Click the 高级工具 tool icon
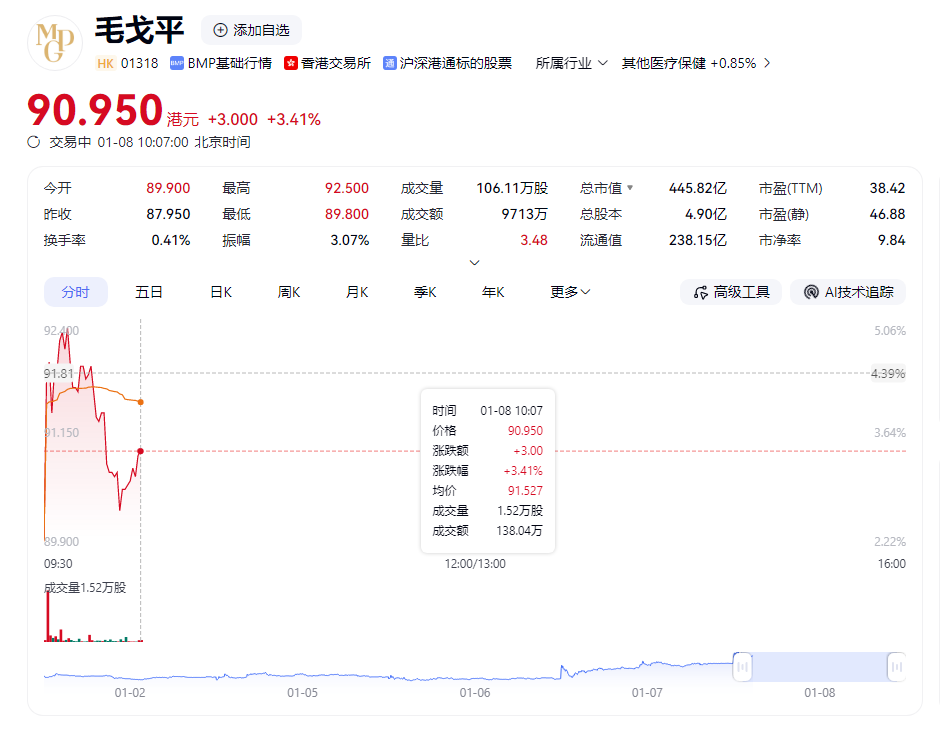Viewport: 940px width, 730px height. point(700,292)
